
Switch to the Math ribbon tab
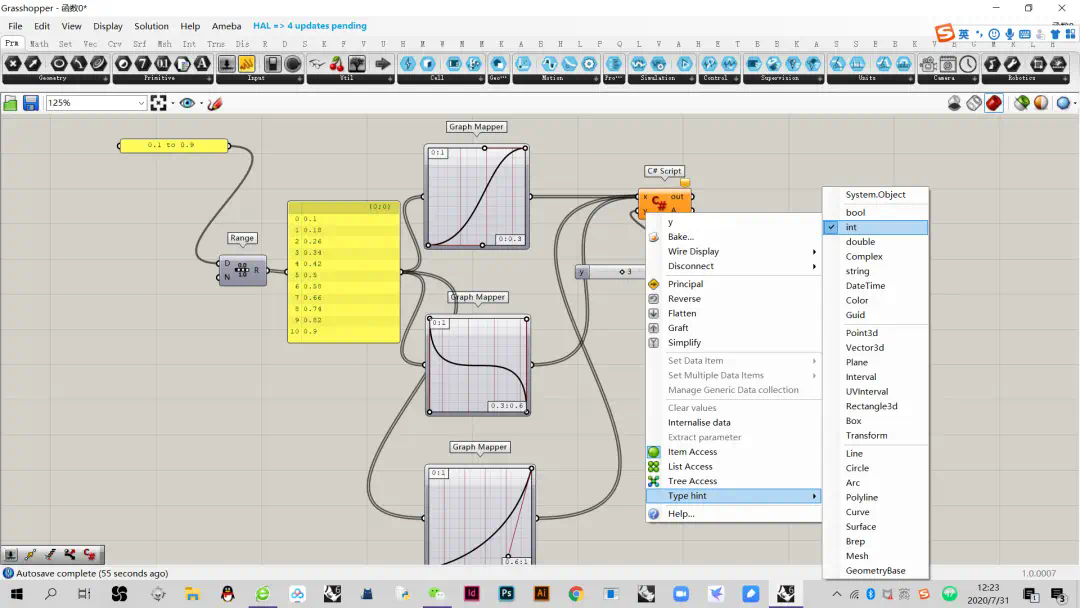(39, 43)
